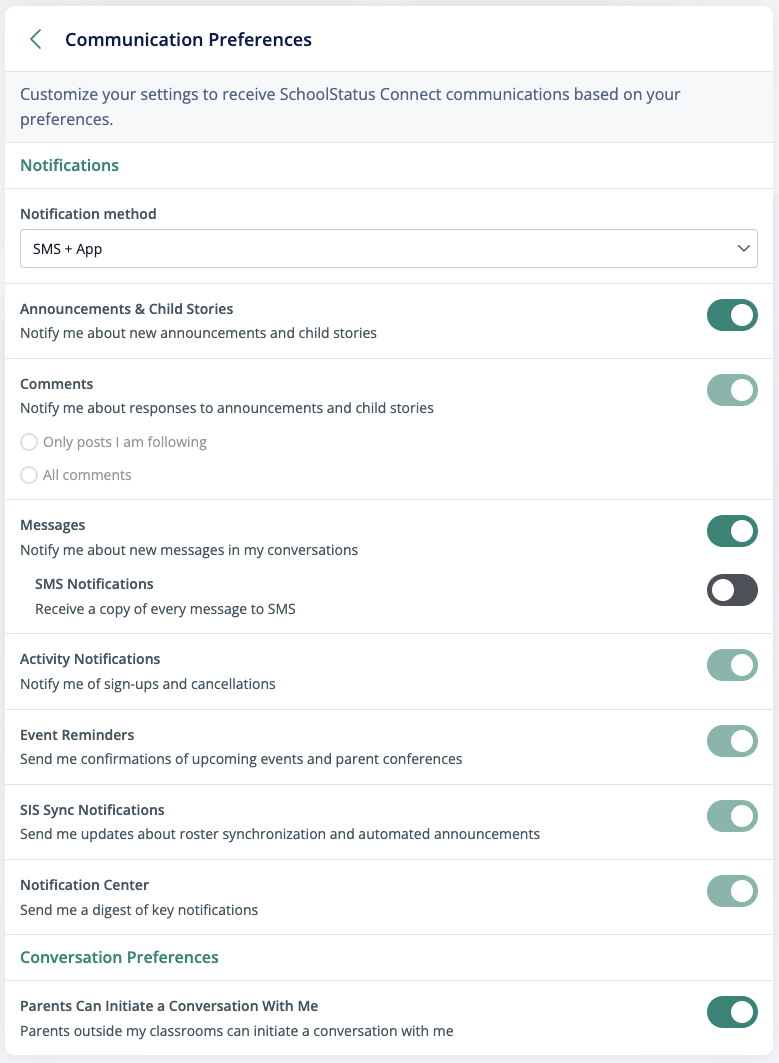779x1063 pixels.
Task: Click the back arrow icon
Action: pyautogui.click(x=36, y=40)
